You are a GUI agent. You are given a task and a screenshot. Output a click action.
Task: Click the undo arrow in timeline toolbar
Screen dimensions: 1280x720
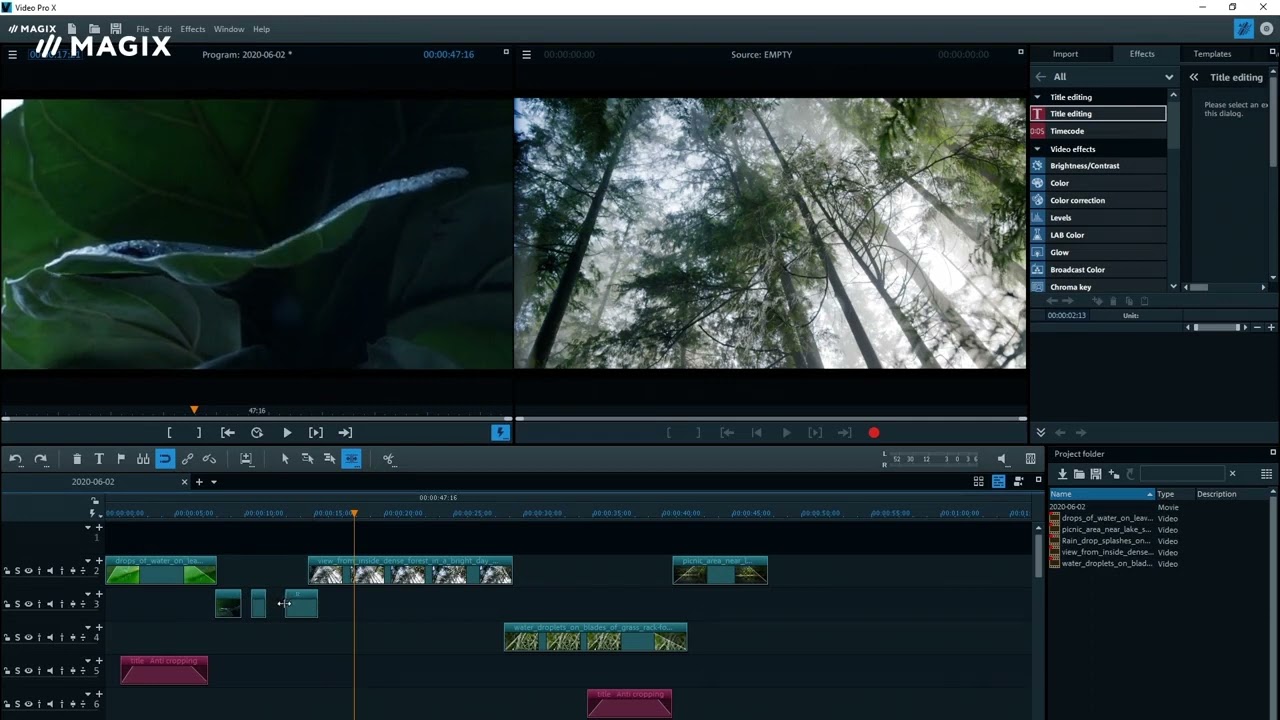(x=16, y=459)
